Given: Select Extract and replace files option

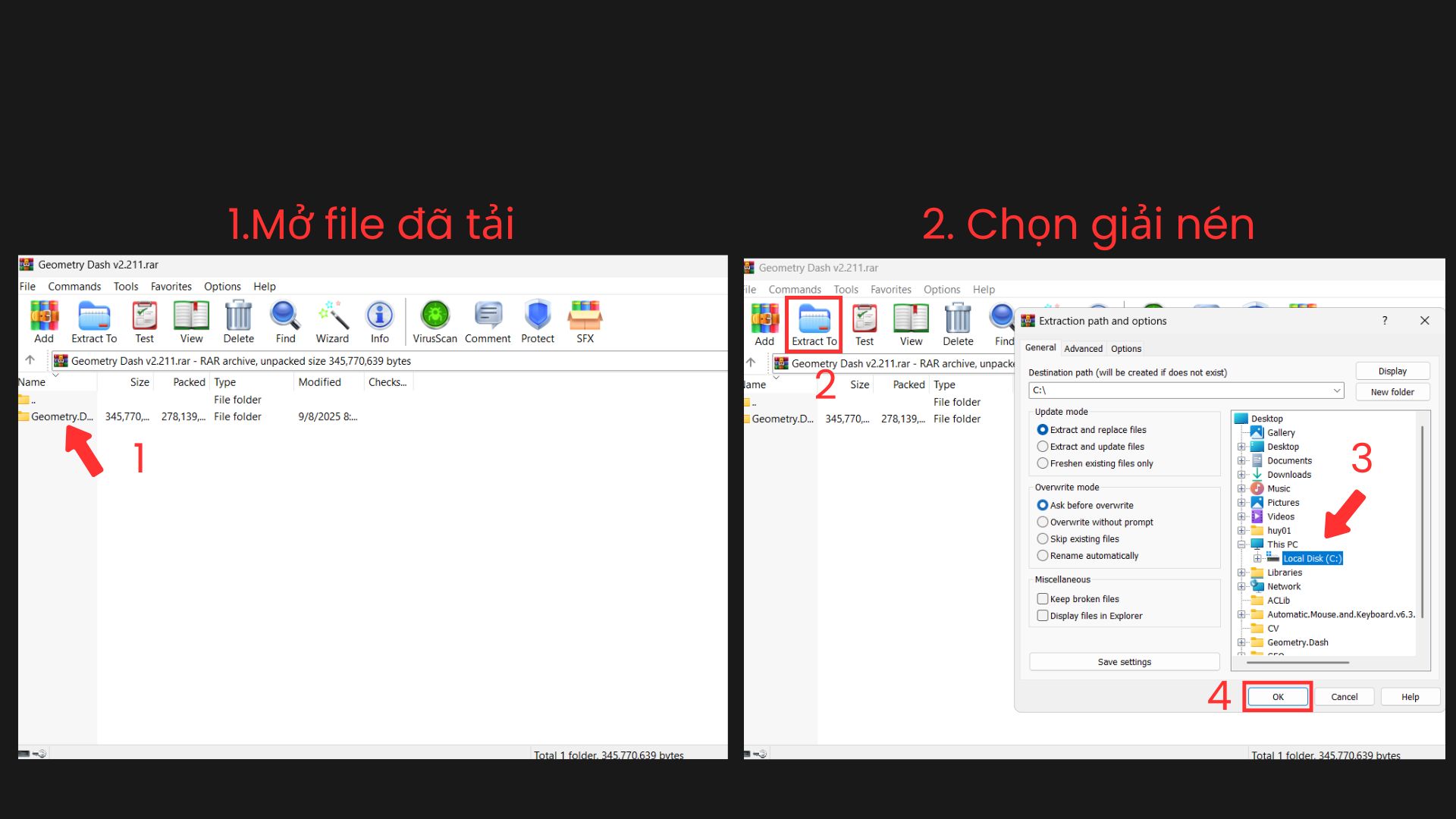Looking at the screenshot, I should (1091, 429).
